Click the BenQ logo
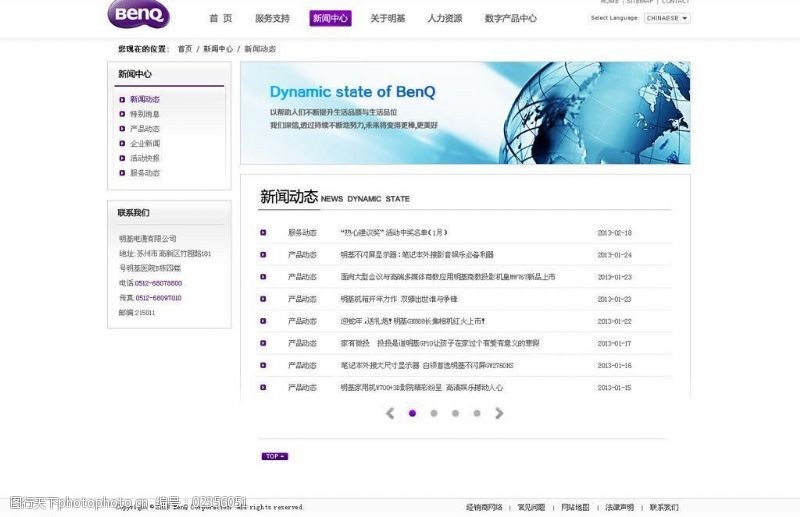The image size is (800, 517). tap(138, 14)
